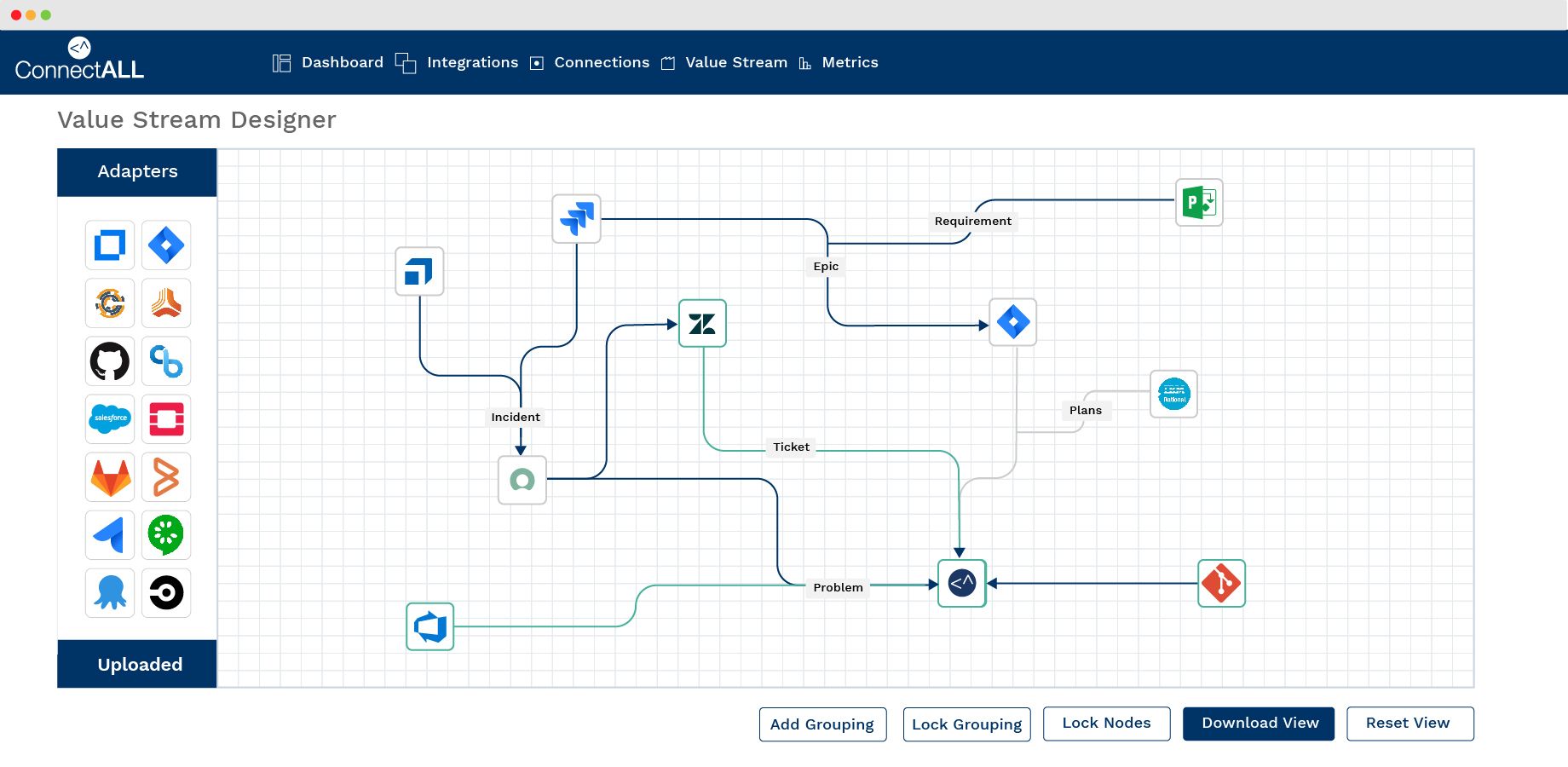Viewport: 1568px width, 767px height.
Task: Select the blue paper-plane adapter icon
Action: tap(110, 535)
